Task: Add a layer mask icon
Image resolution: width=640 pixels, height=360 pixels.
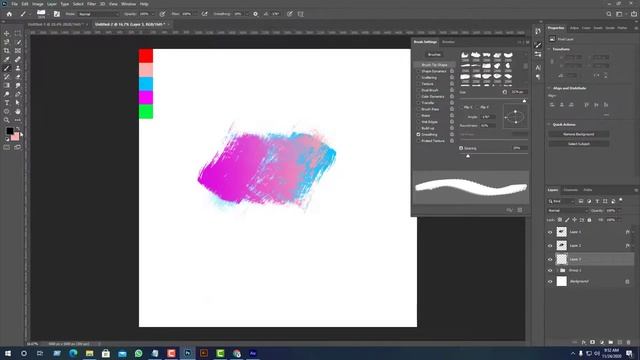Action: pyautogui.click(x=592, y=342)
